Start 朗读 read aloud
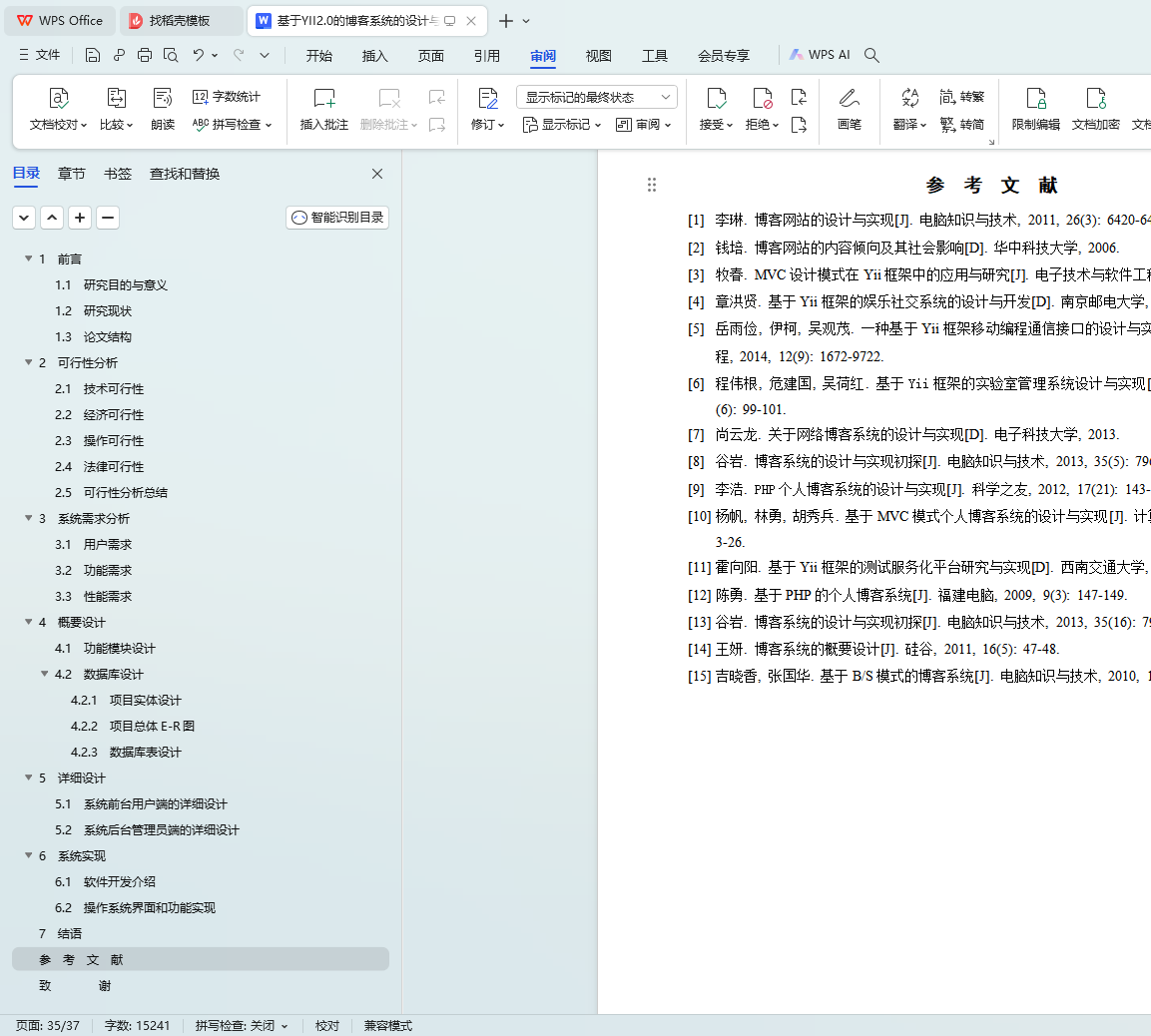The width and height of the screenshot is (1151, 1036). [x=163, y=110]
